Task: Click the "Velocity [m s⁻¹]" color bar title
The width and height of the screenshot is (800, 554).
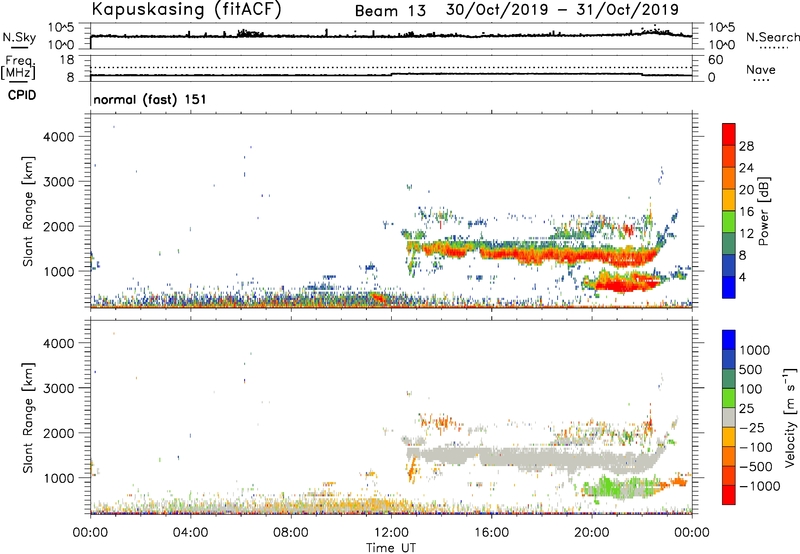Action: 790,417
